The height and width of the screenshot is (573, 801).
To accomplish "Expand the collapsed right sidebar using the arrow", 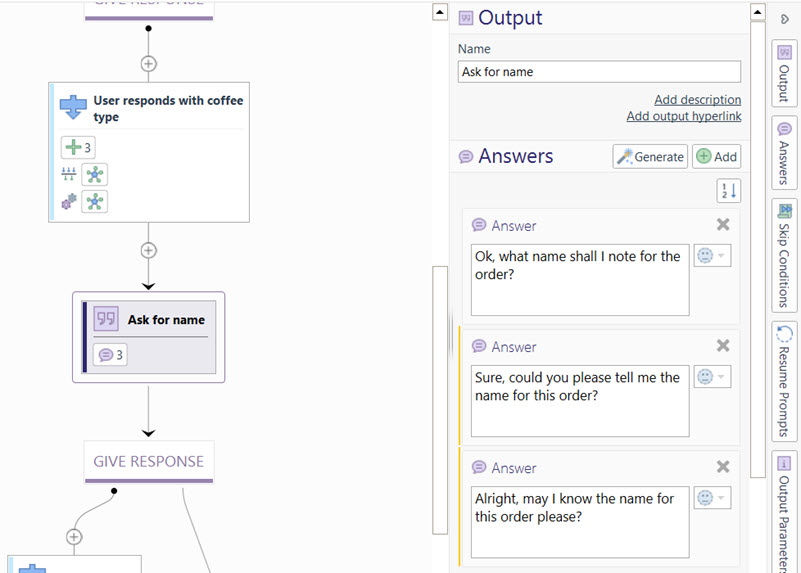I will click(x=785, y=19).
